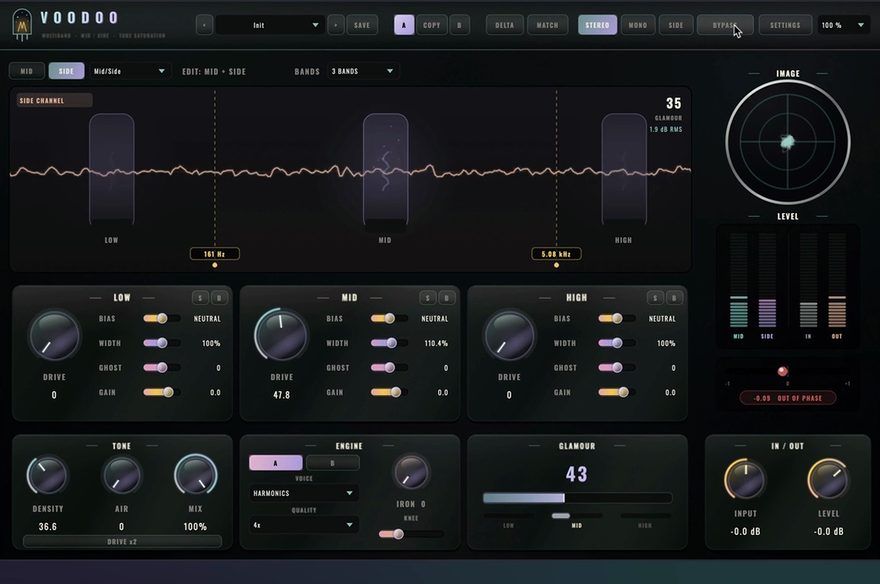Screen dimensions: 880x584
Task: Click the SIDE CHANNEL label in display
Action: 54,100
